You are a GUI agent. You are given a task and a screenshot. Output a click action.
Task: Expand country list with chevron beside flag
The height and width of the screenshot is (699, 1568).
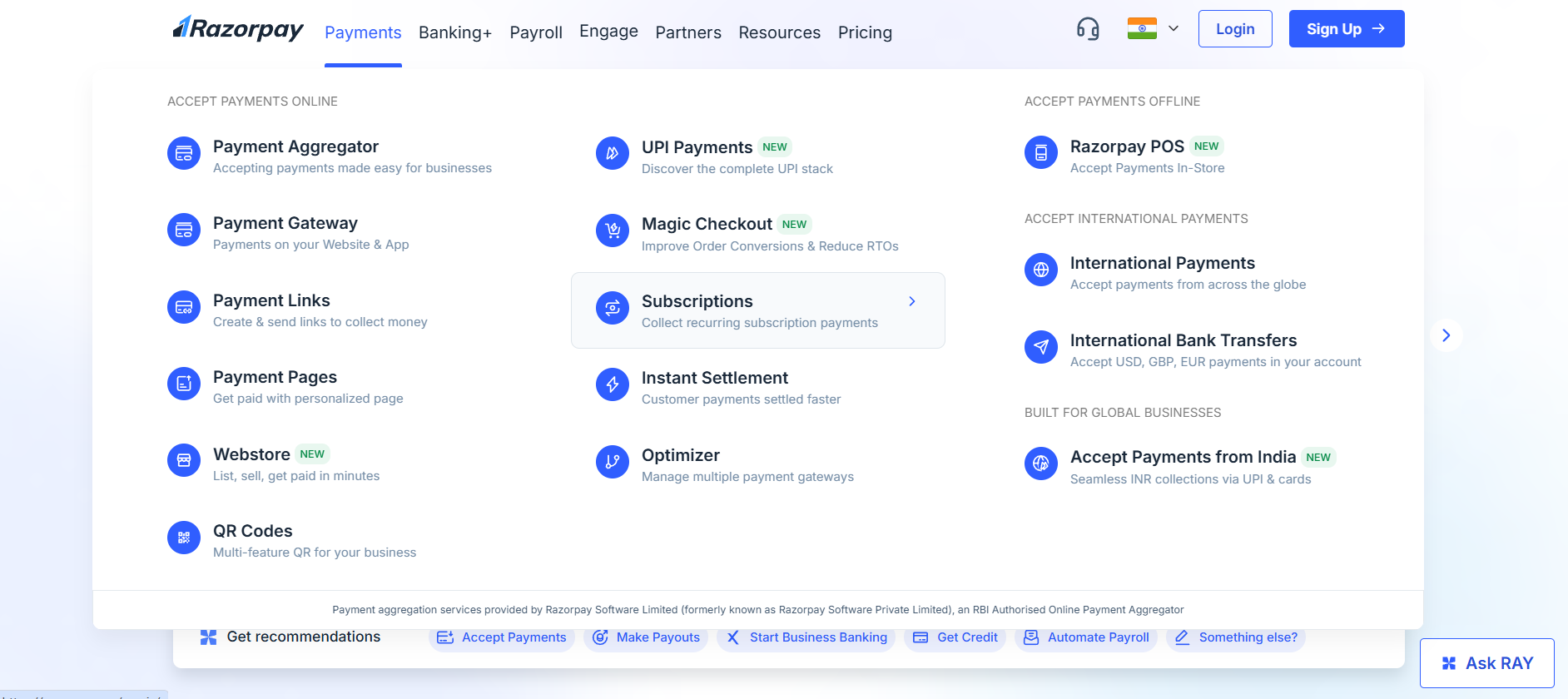[x=1174, y=28]
